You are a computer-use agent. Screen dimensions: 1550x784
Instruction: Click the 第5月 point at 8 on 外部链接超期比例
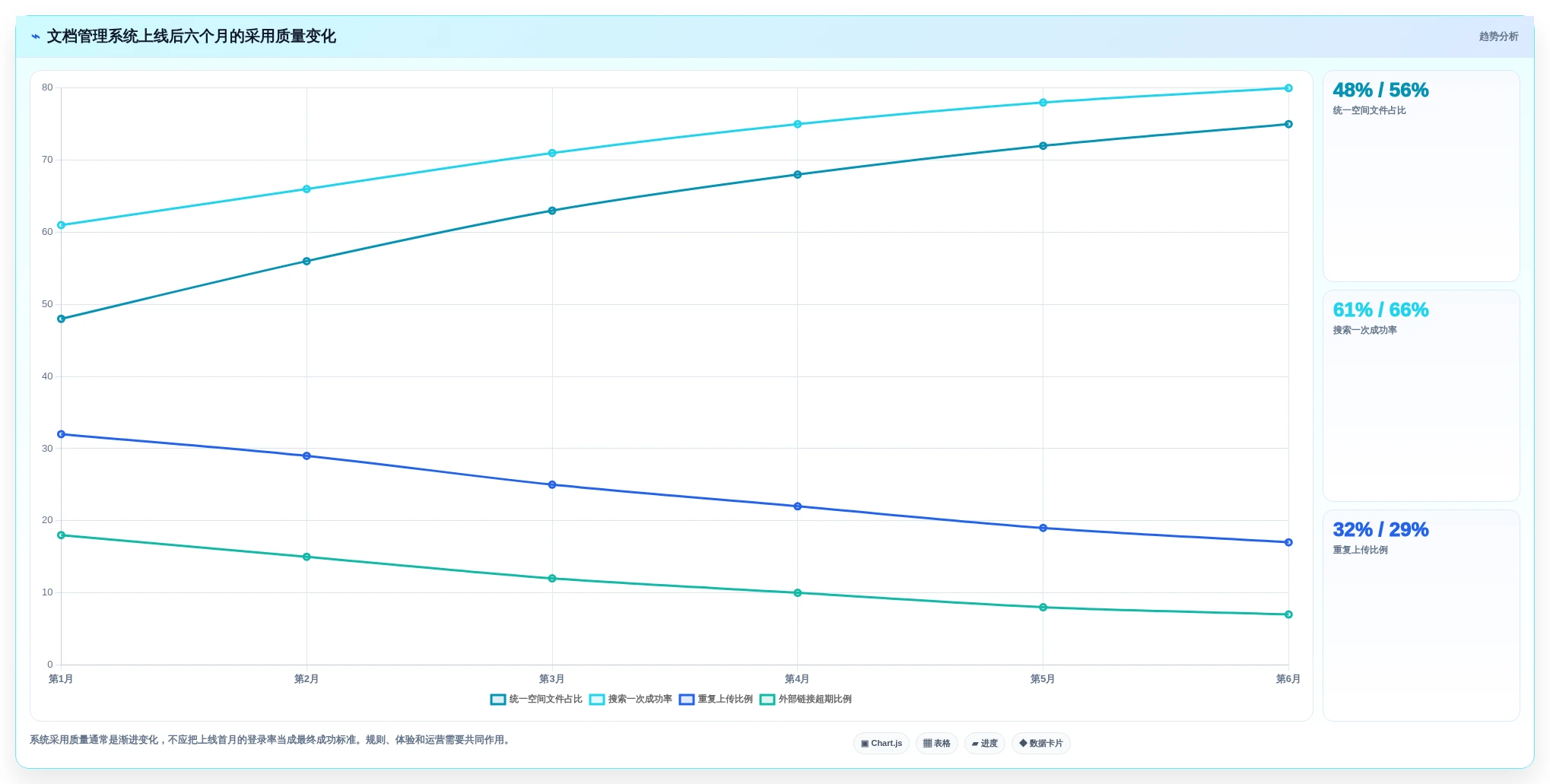[x=1043, y=608]
